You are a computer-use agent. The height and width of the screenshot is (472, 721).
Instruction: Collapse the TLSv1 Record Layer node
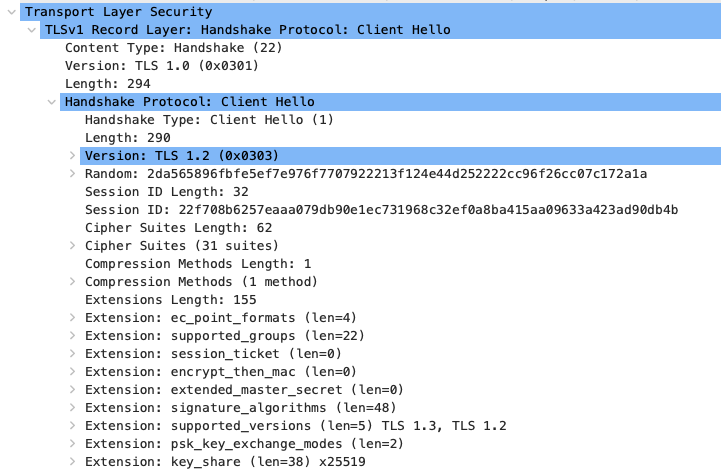point(31,30)
